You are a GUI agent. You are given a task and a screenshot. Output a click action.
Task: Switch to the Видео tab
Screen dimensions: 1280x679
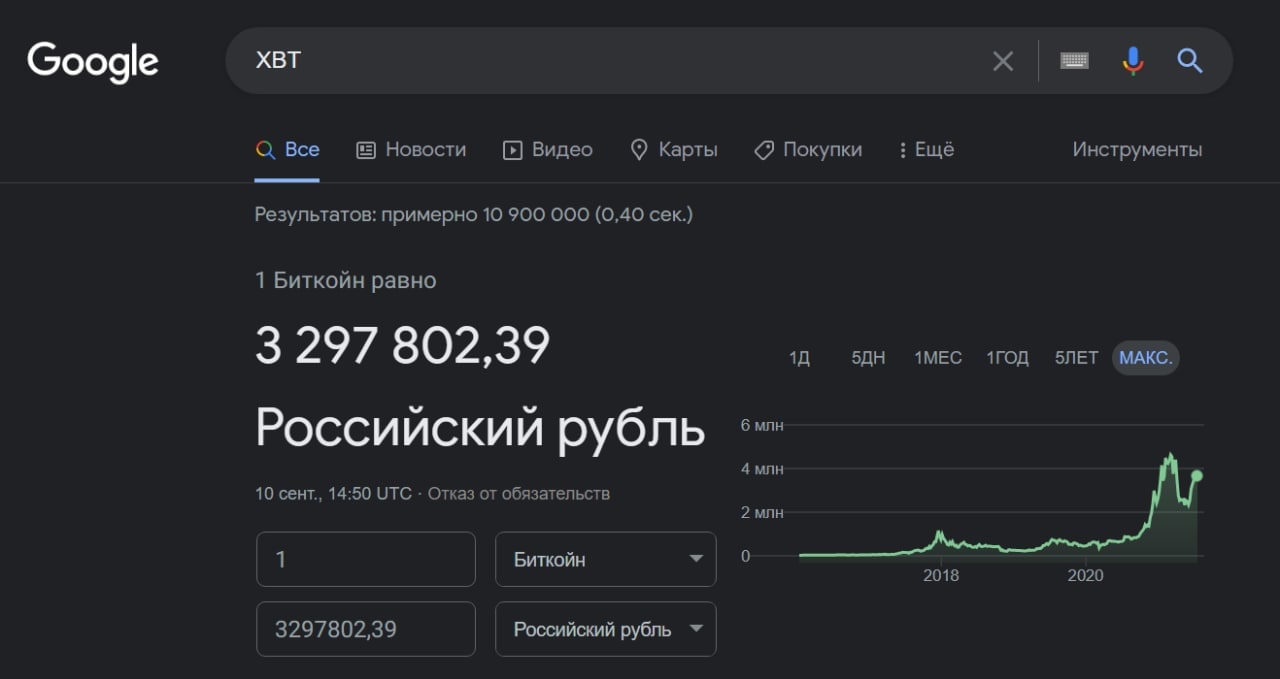point(547,150)
